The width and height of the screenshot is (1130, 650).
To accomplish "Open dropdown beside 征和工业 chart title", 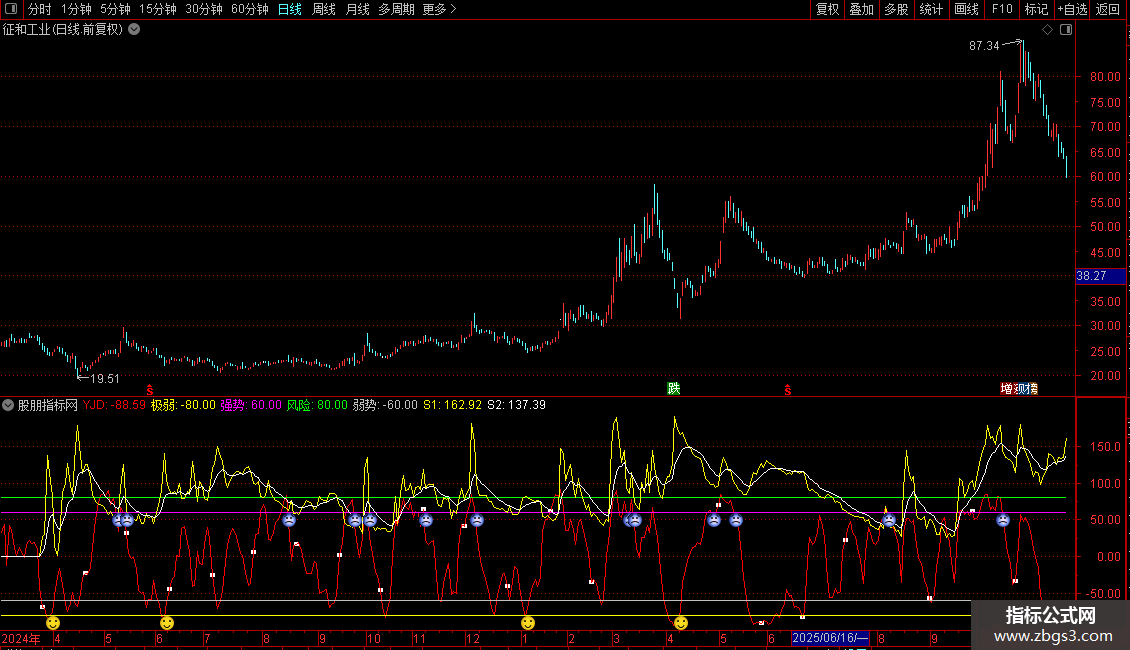I will [134, 30].
